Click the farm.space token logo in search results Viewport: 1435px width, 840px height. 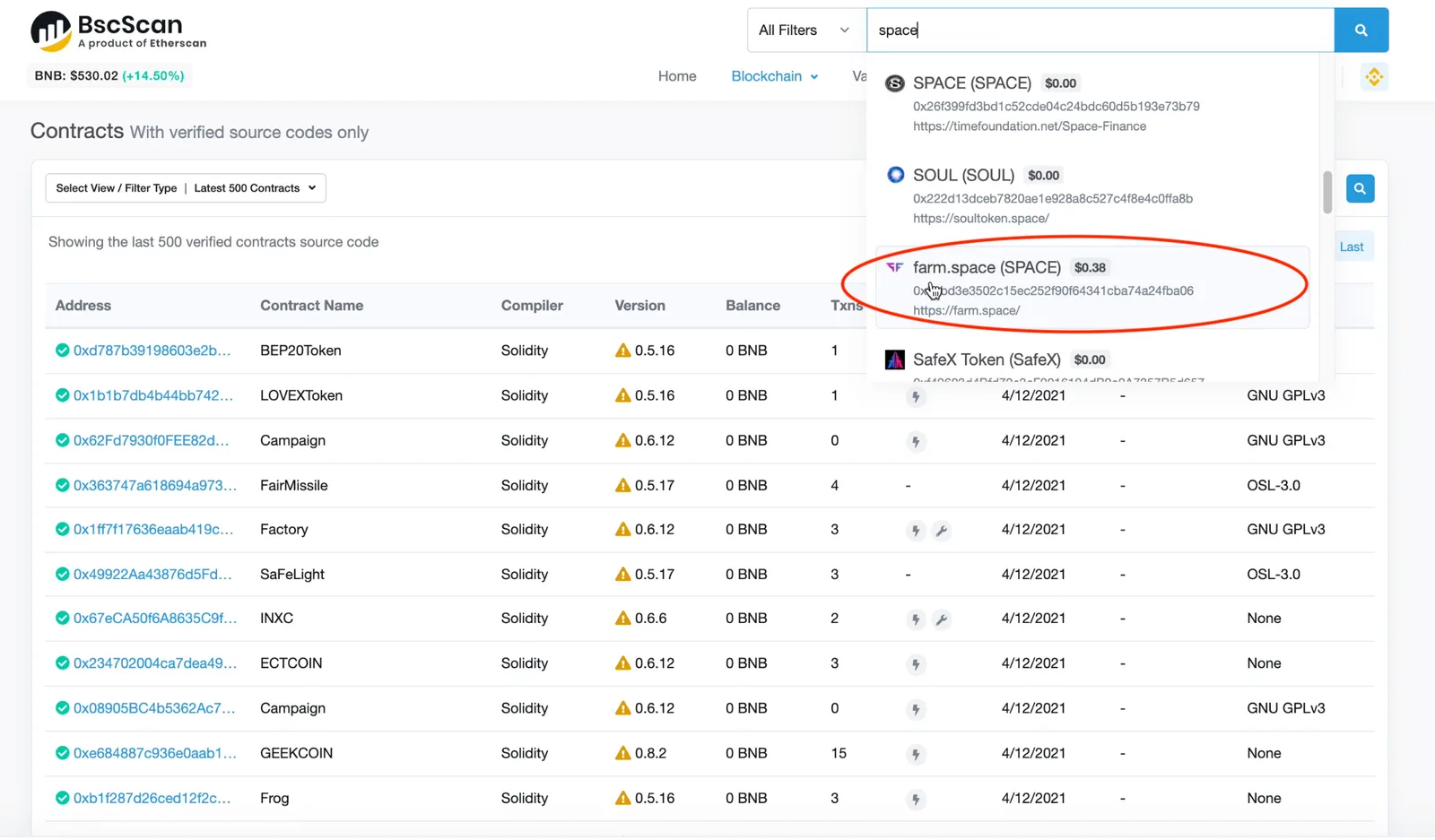click(x=894, y=267)
